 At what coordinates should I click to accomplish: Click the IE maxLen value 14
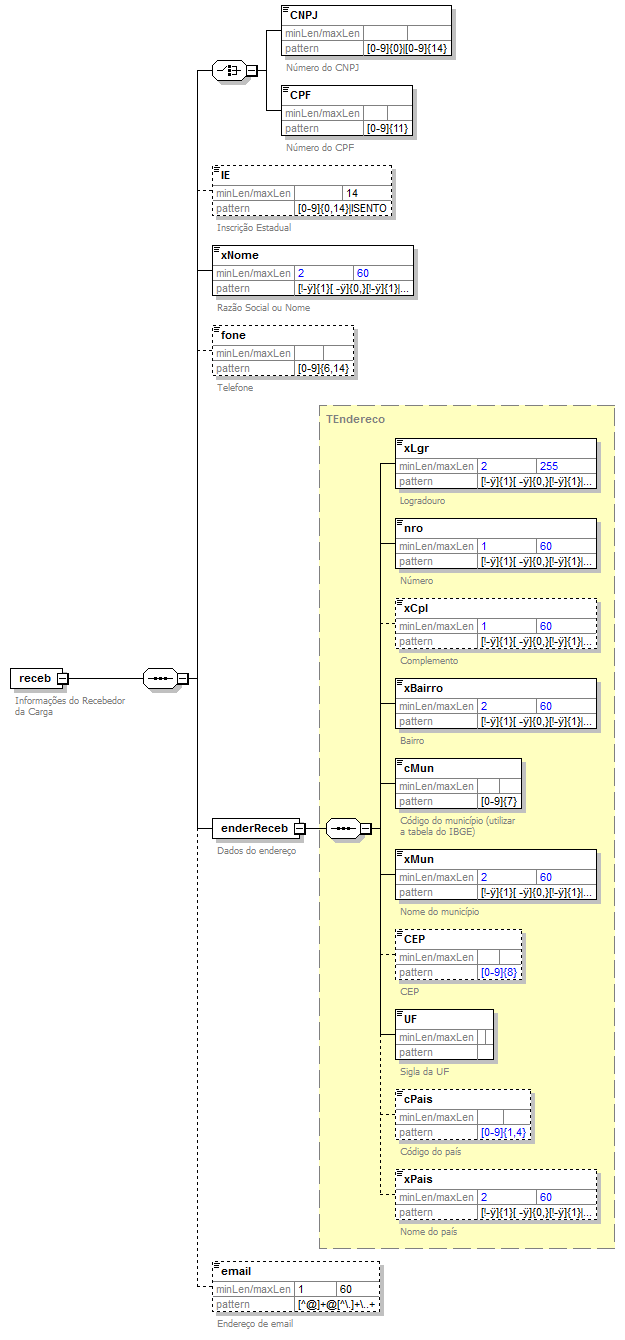[x=352, y=193]
